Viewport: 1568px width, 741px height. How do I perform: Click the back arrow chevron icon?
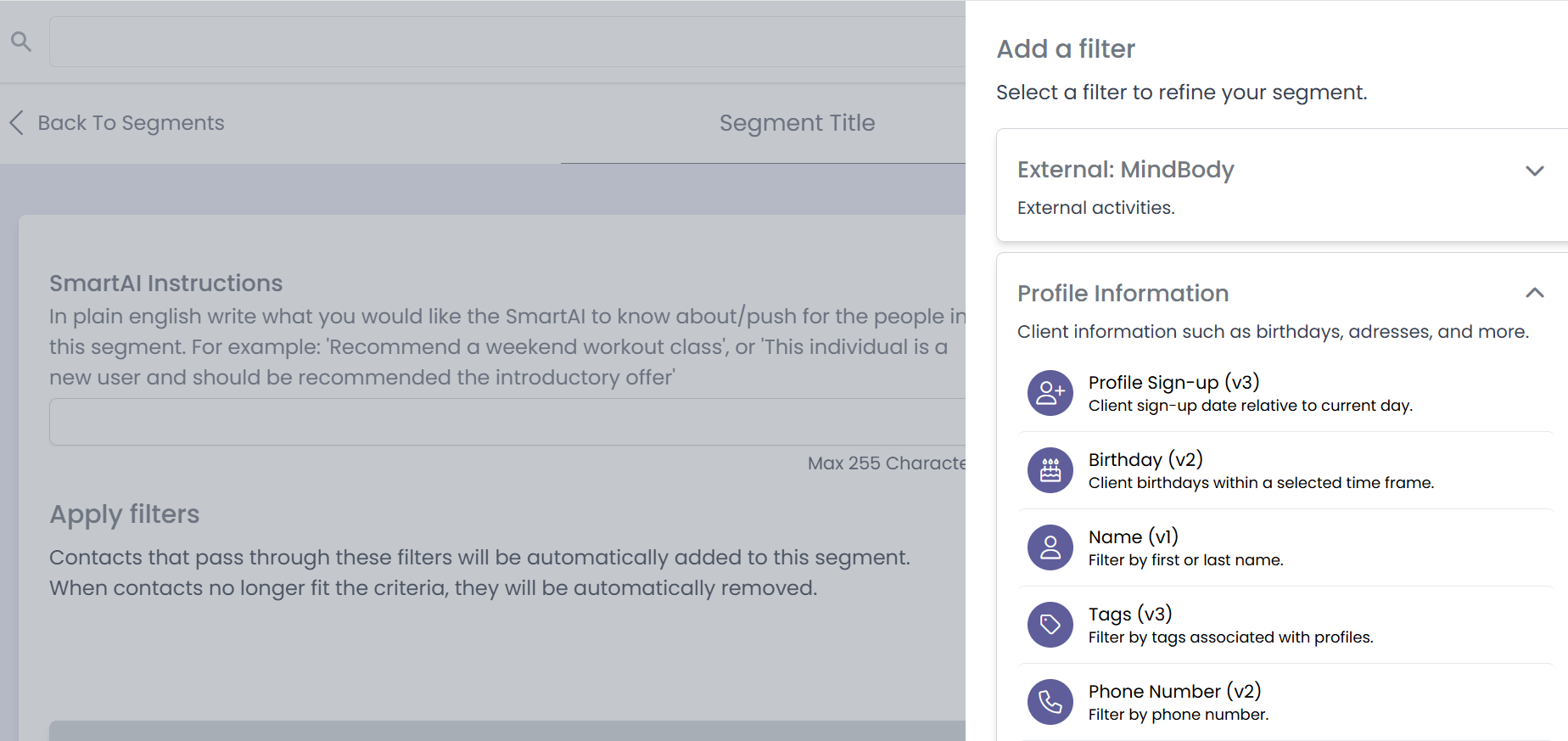[x=16, y=123]
